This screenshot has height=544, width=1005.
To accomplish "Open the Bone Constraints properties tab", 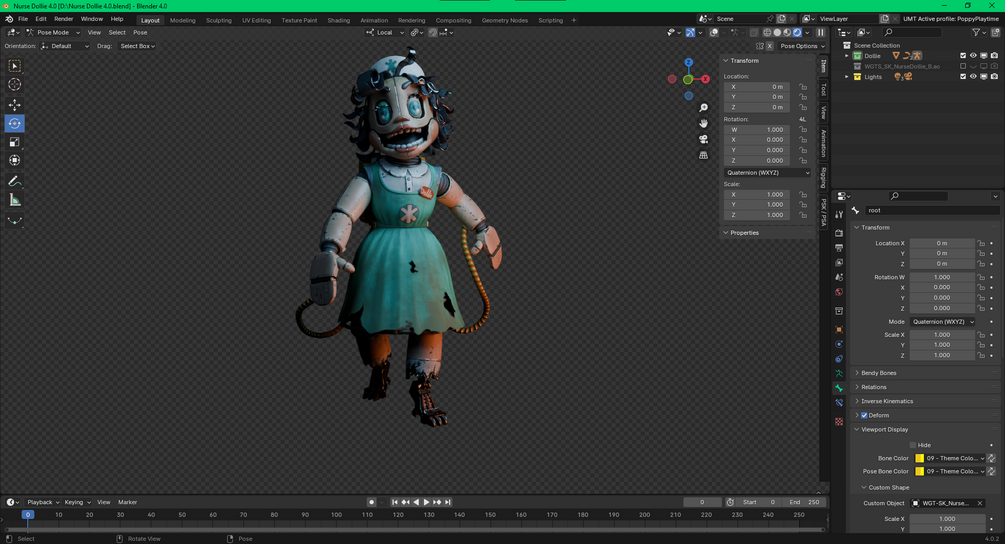I will (x=838, y=403).
